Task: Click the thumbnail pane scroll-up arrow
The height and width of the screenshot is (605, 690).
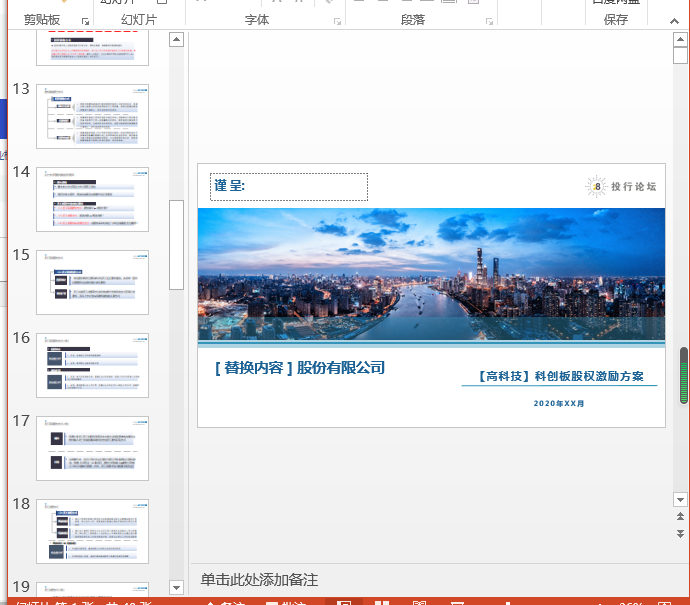Action: coord(176,40)
